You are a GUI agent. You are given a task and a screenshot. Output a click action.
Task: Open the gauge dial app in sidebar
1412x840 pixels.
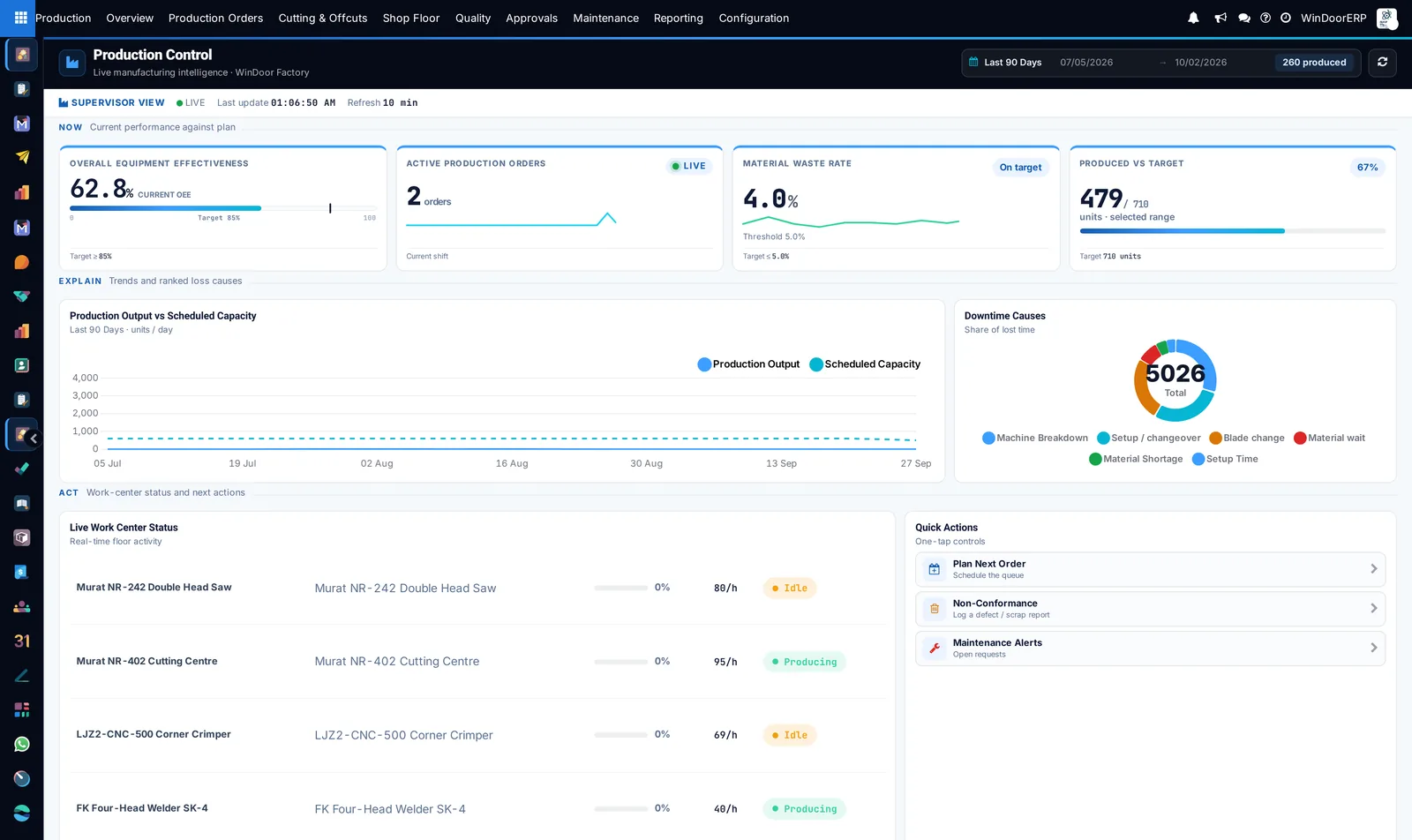click(22, 778)
